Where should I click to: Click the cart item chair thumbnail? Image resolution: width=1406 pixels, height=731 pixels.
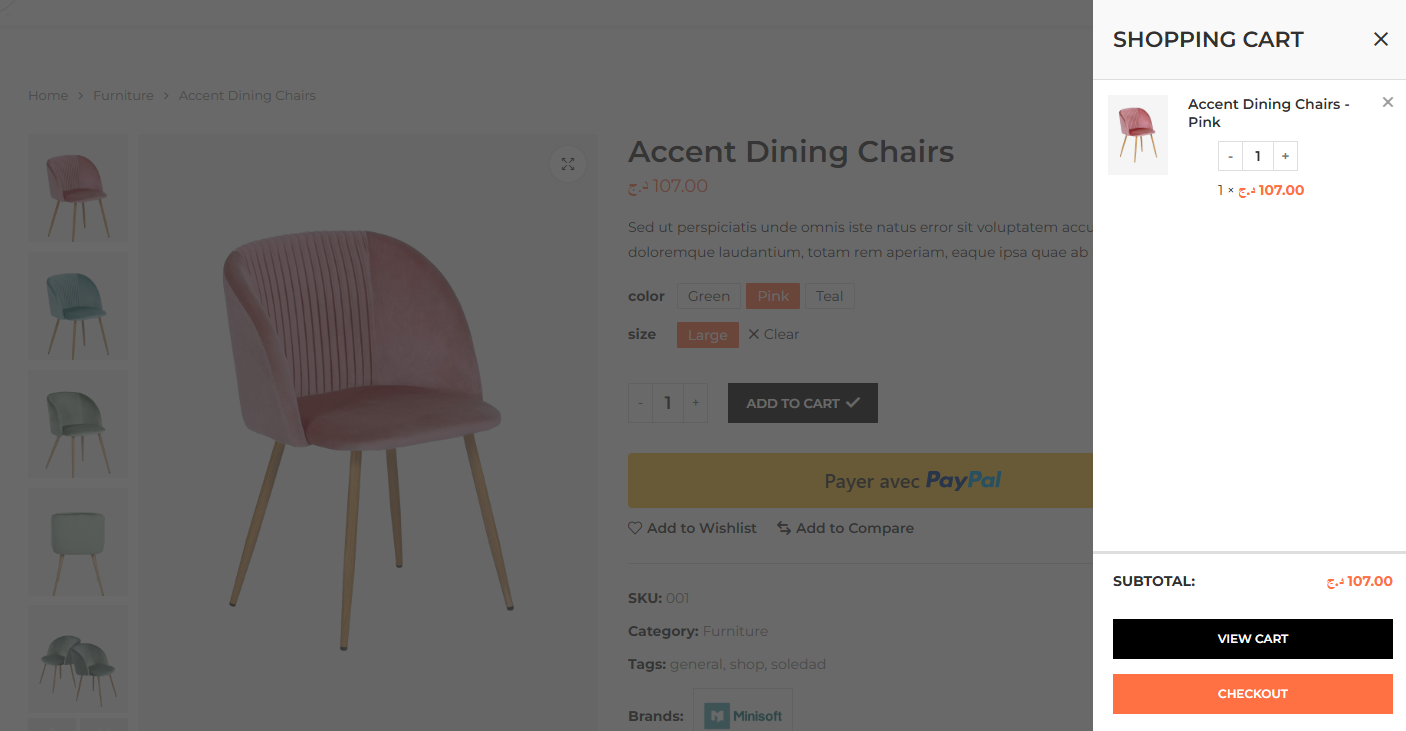[1138, 135]
